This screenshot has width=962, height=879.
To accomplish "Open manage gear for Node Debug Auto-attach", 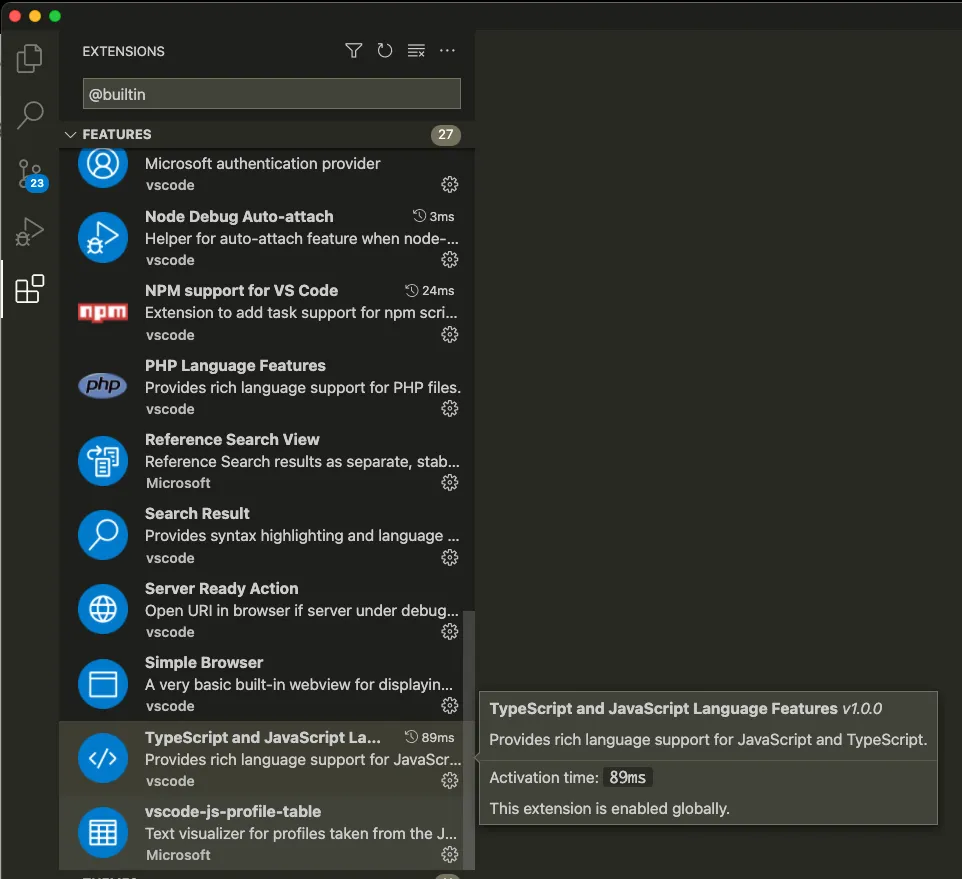I will pos(450,259).
